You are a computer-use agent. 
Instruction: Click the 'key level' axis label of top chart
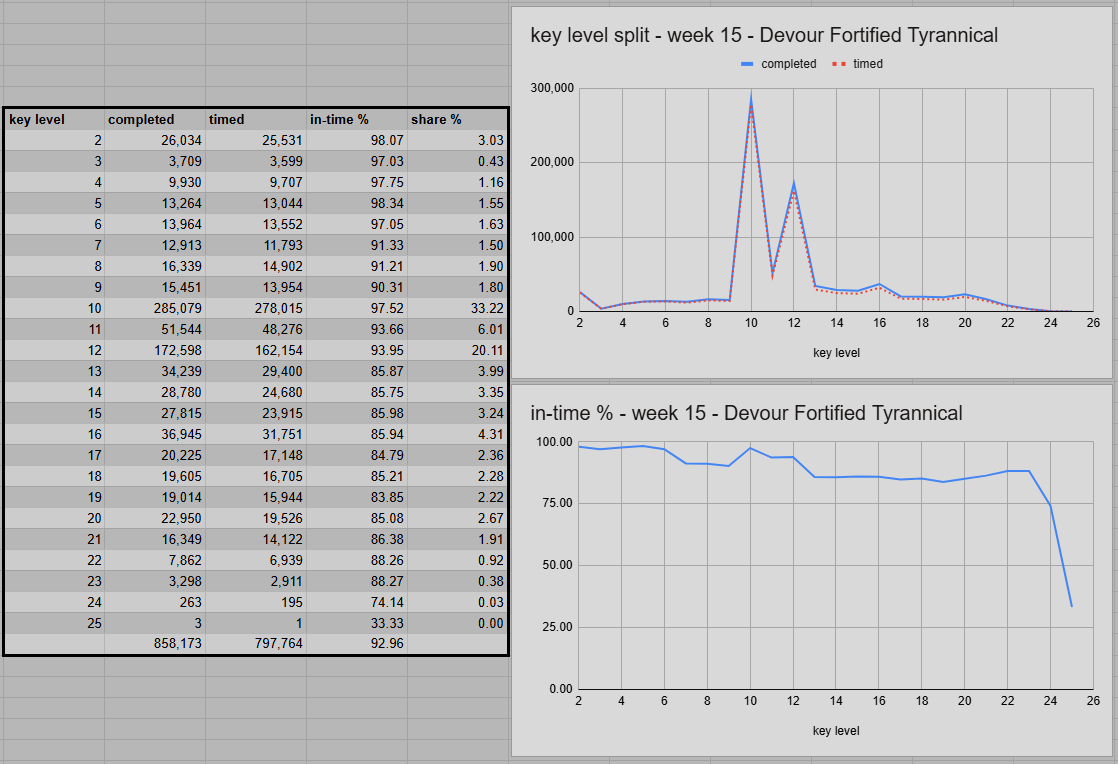pos(836,353)
